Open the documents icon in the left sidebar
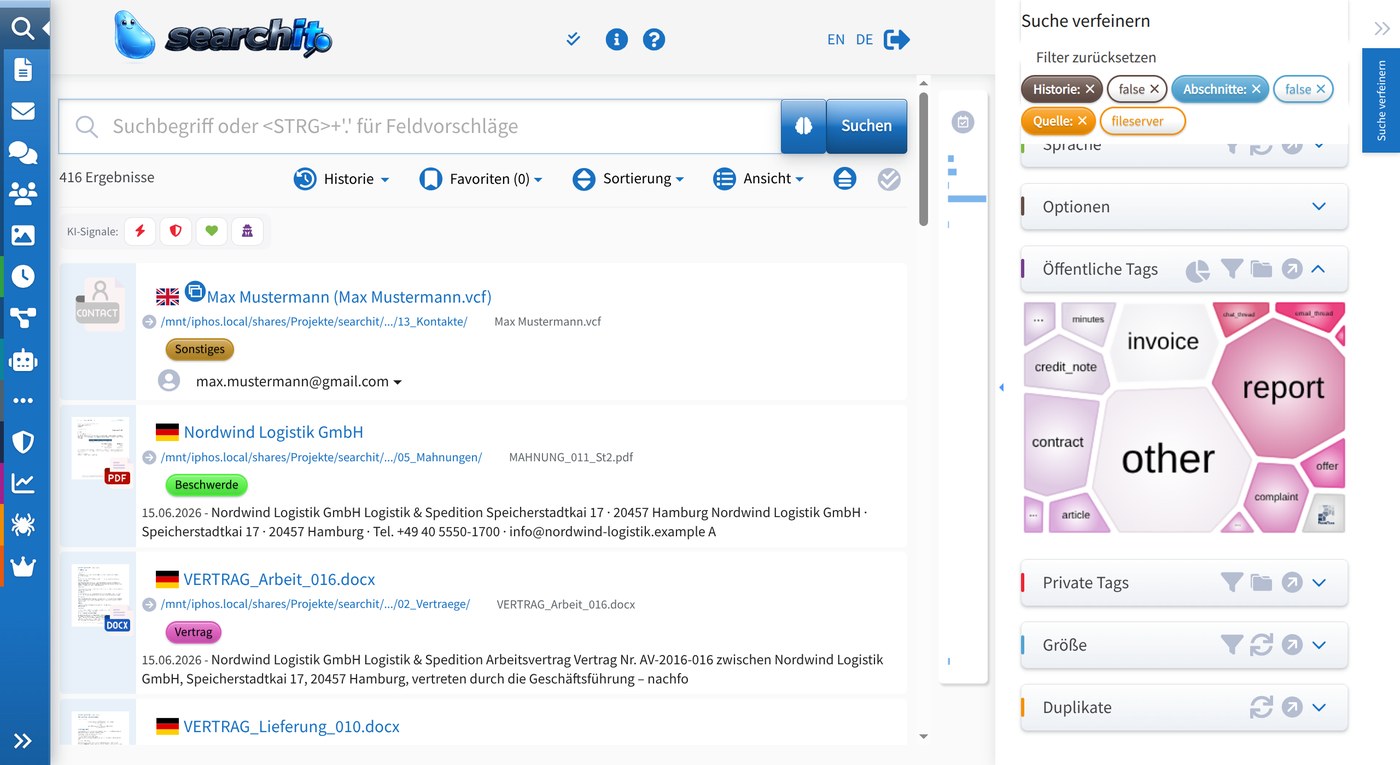This screenshot has width=1400, height=765. tap(22, 69)
